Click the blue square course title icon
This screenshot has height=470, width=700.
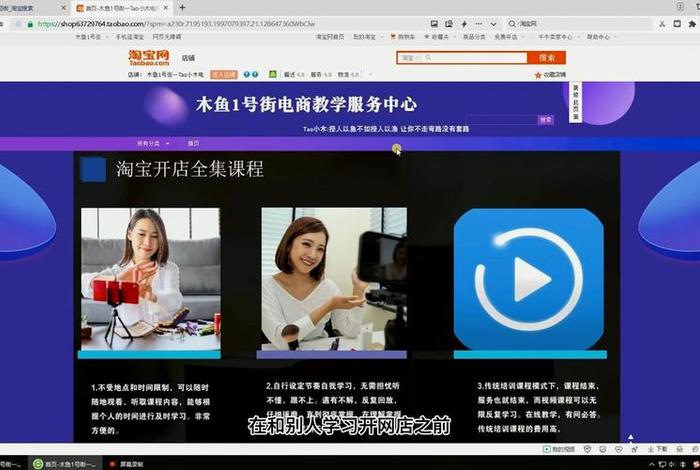(x=93, y=169)
